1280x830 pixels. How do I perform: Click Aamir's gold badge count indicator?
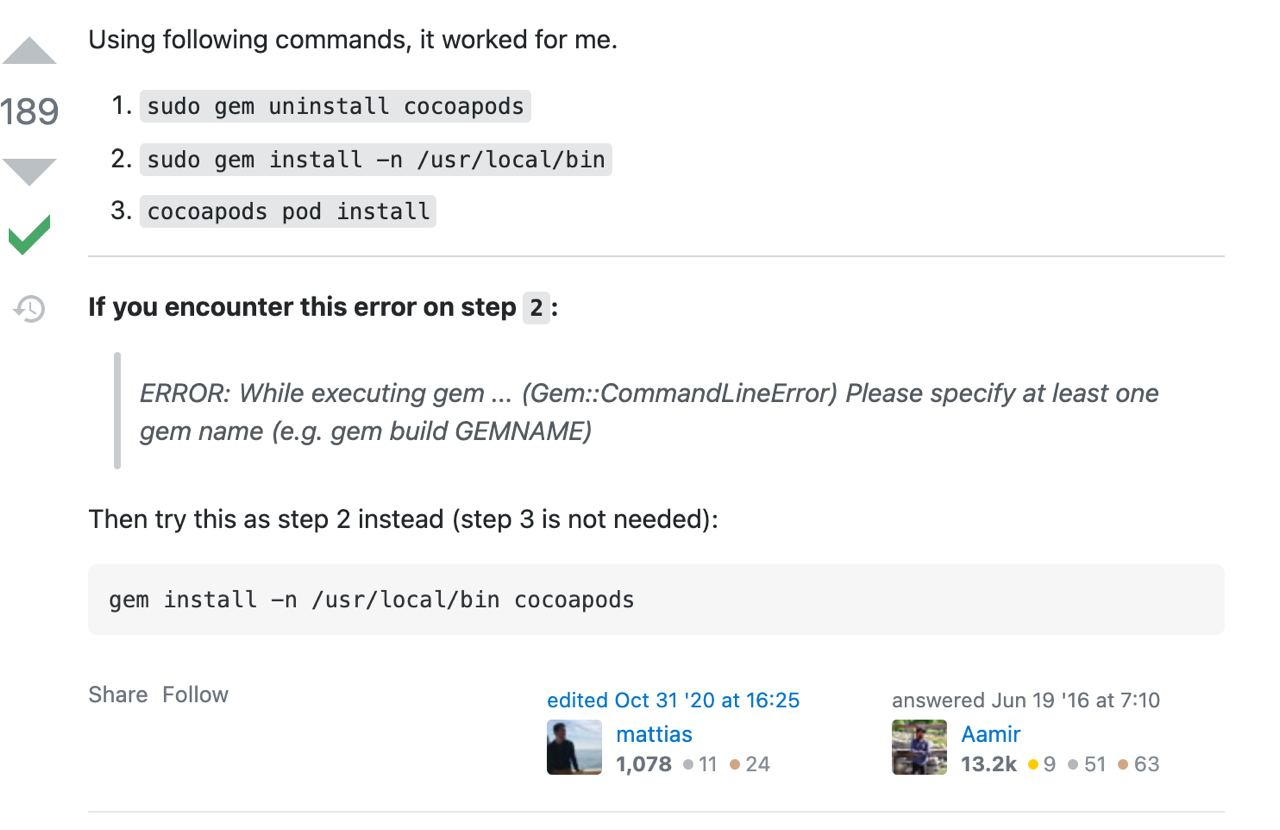[1042, 764]
